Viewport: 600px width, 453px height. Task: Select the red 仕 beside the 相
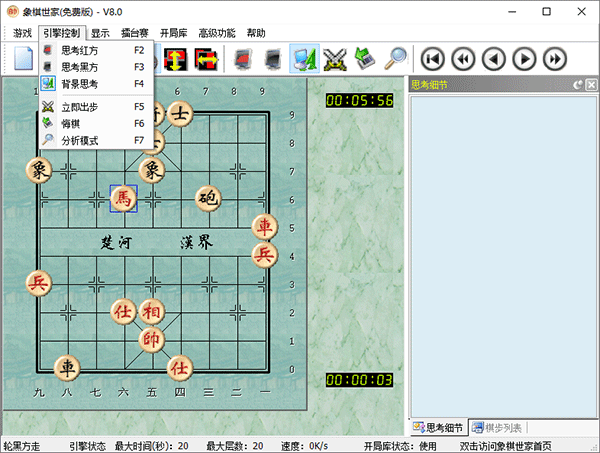pyautogui.click(x=124, y=312)
